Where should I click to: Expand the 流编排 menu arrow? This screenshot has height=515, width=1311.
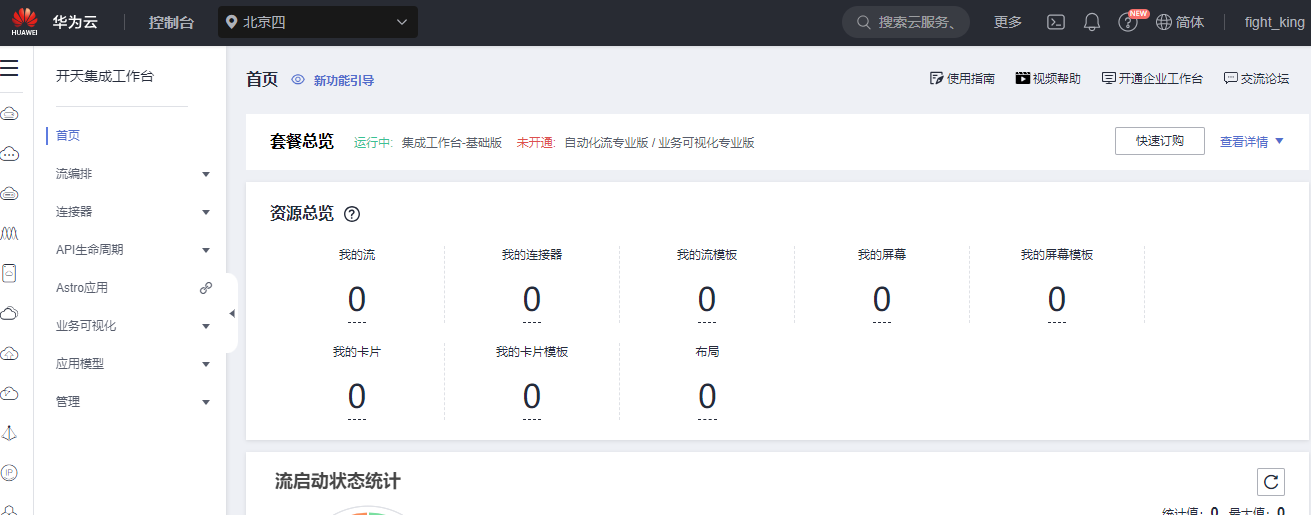[x=206, y=174]
